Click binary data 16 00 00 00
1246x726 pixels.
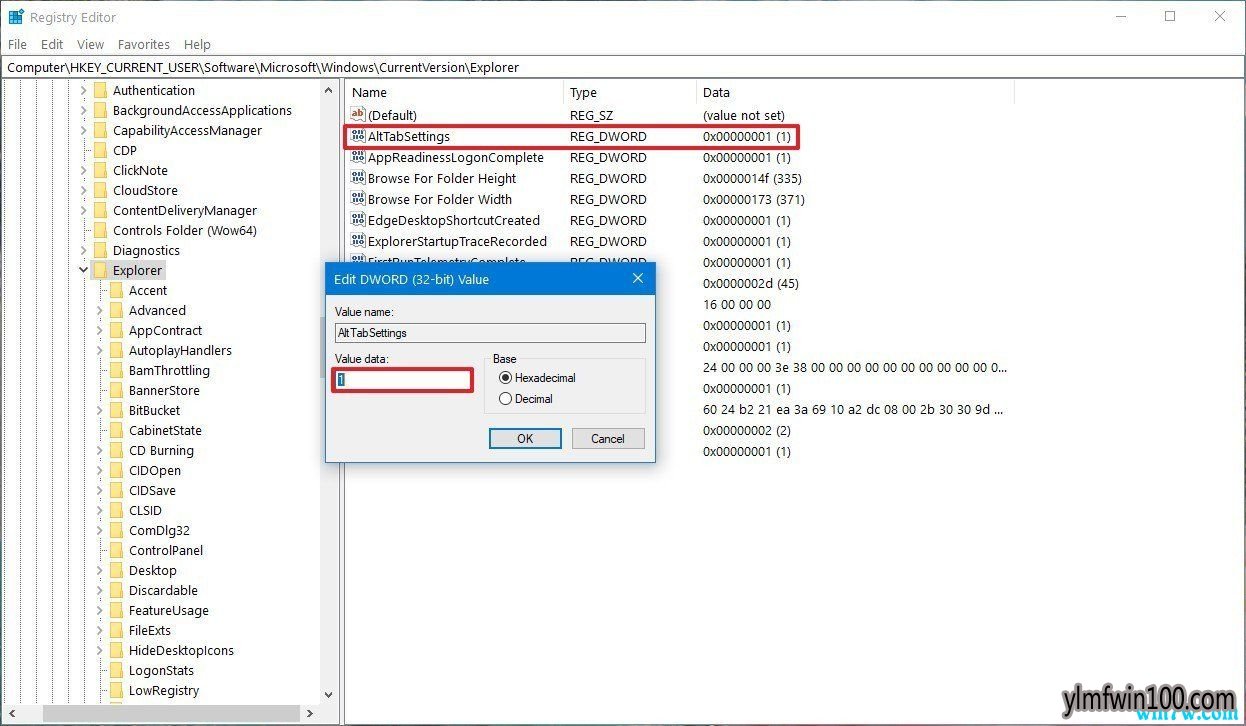pyautogui.click(x=737, y=304)
